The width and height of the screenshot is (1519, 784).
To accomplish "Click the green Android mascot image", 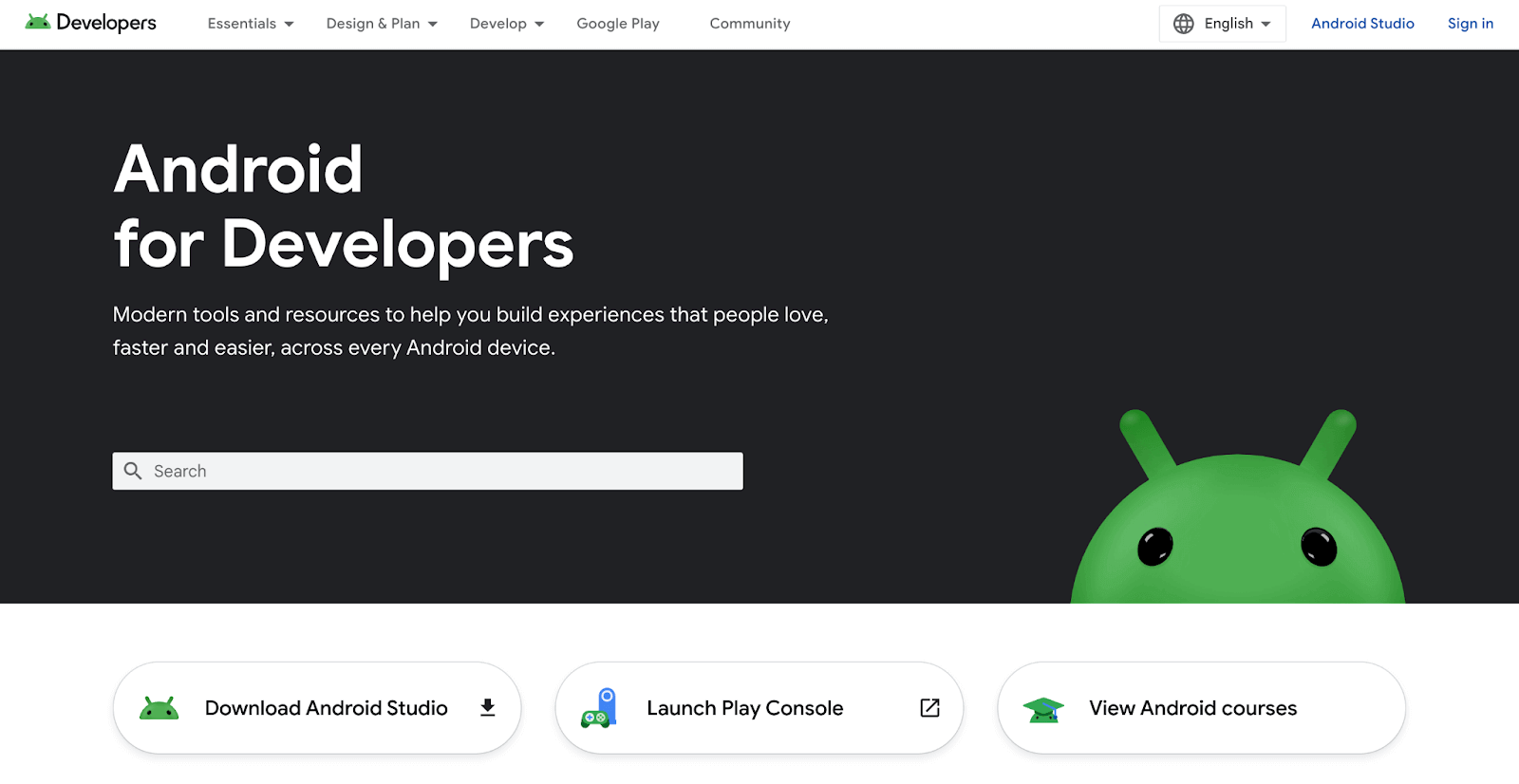I will (x=1238, y=507).
